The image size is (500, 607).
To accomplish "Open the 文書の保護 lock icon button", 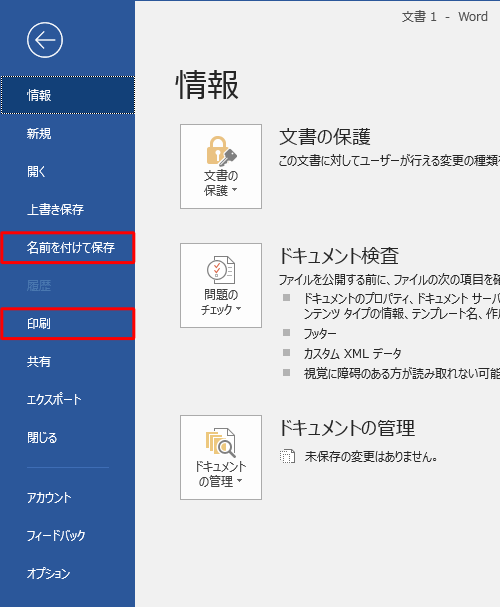I will tap(221, 166).
